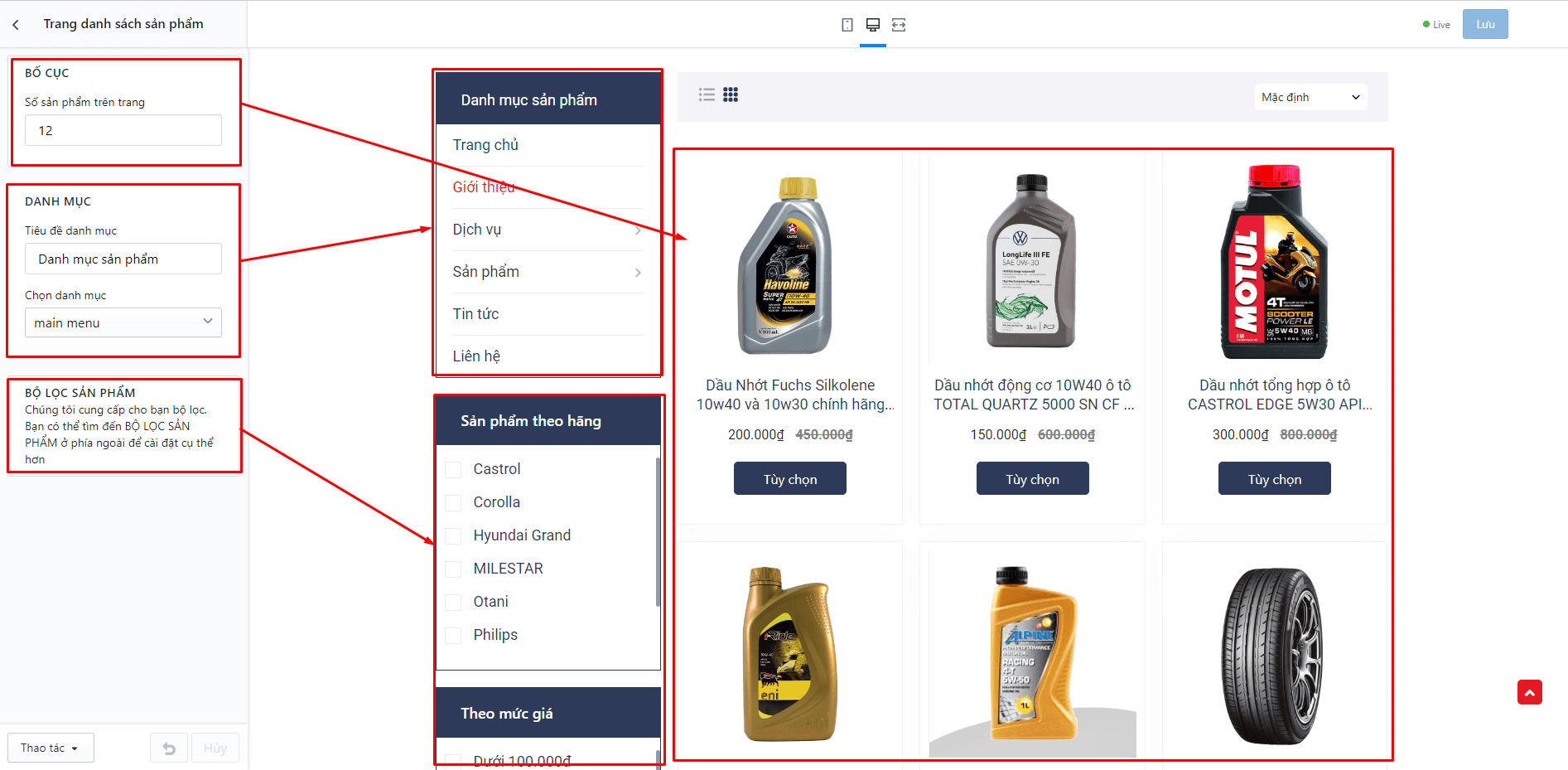Screen dimensions: 1568x770
Task: Click the gold eni oil bottle image
Action: coord(789,653)
